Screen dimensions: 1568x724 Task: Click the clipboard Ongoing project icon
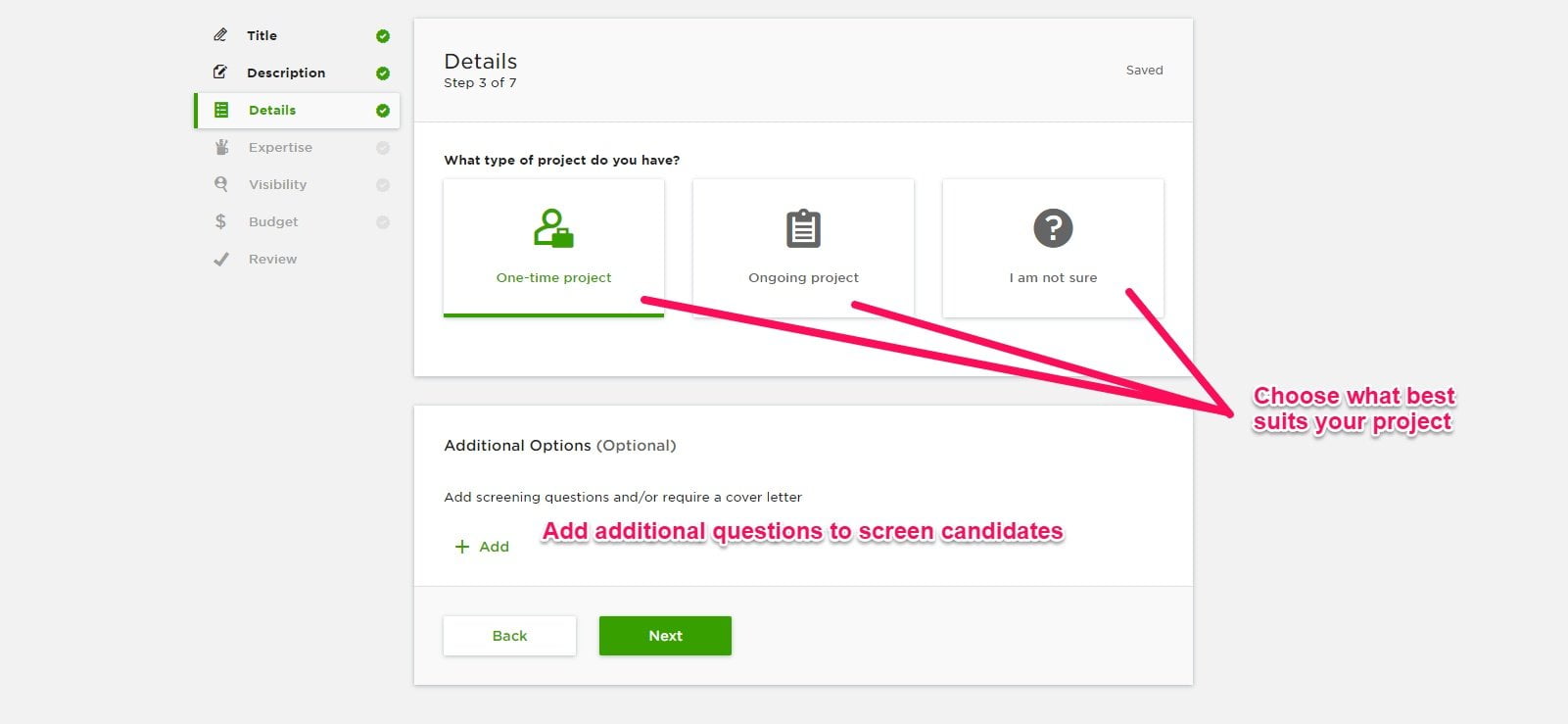[x=803, y=228]
